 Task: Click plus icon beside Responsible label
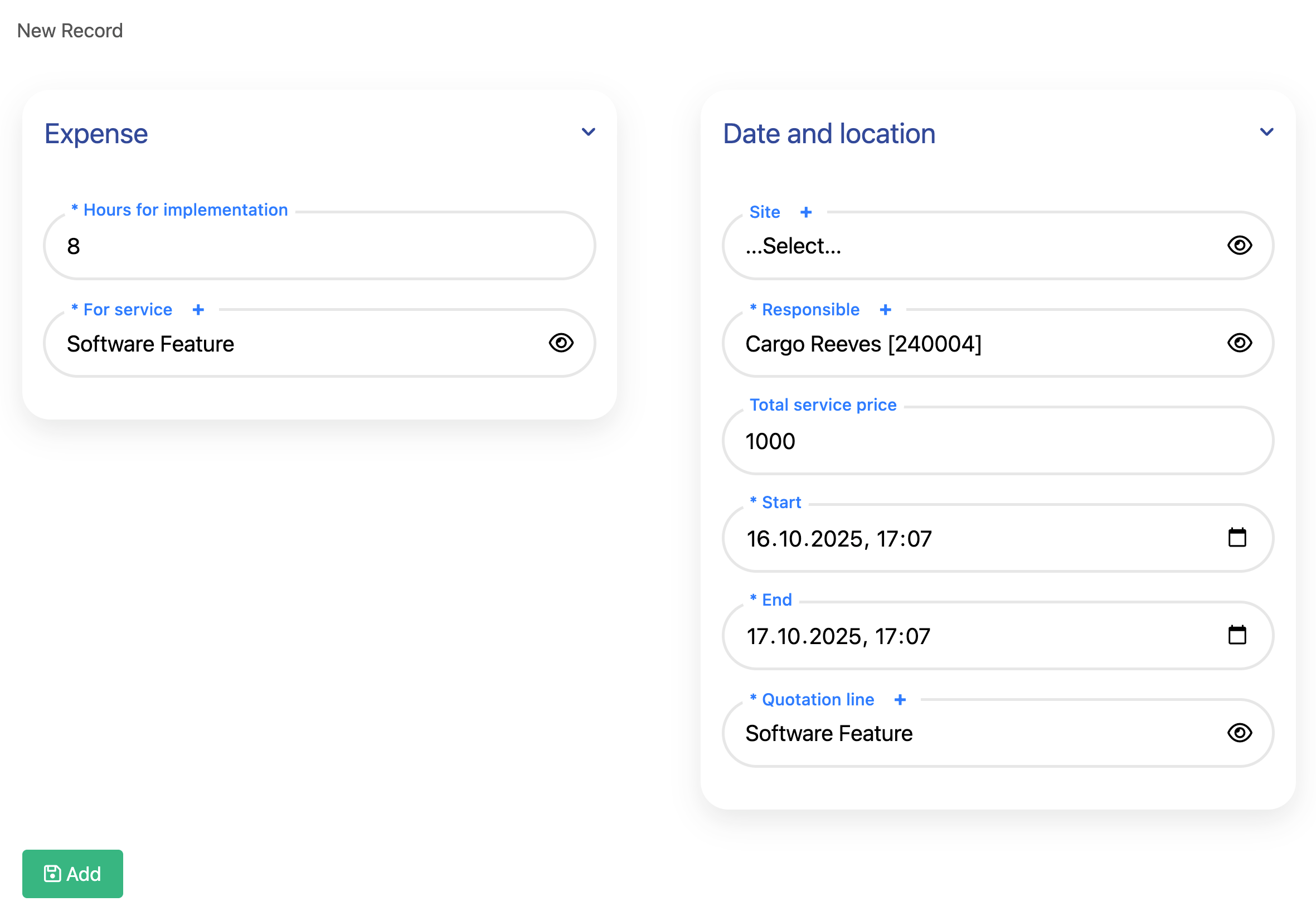pyautogui.click(x=886, y=310)
